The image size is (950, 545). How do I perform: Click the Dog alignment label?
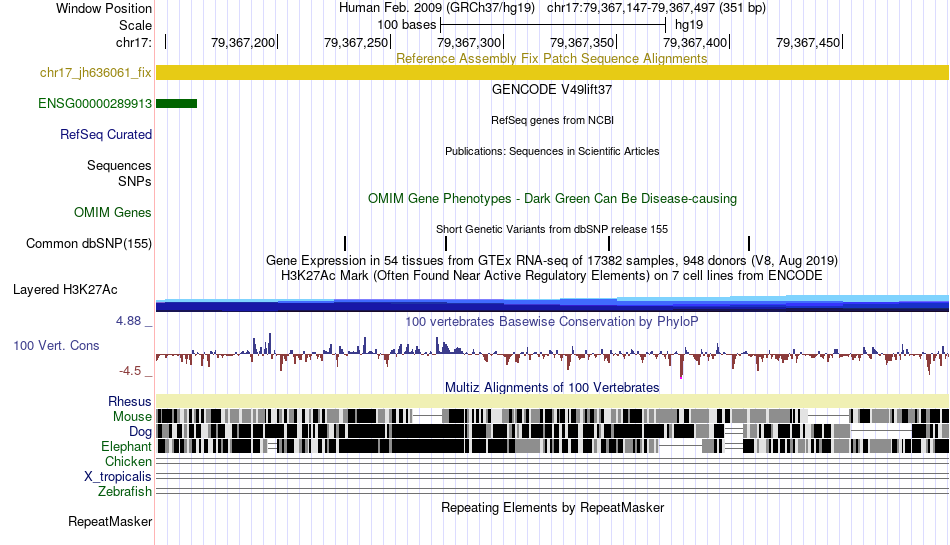(x=140, y=431)
